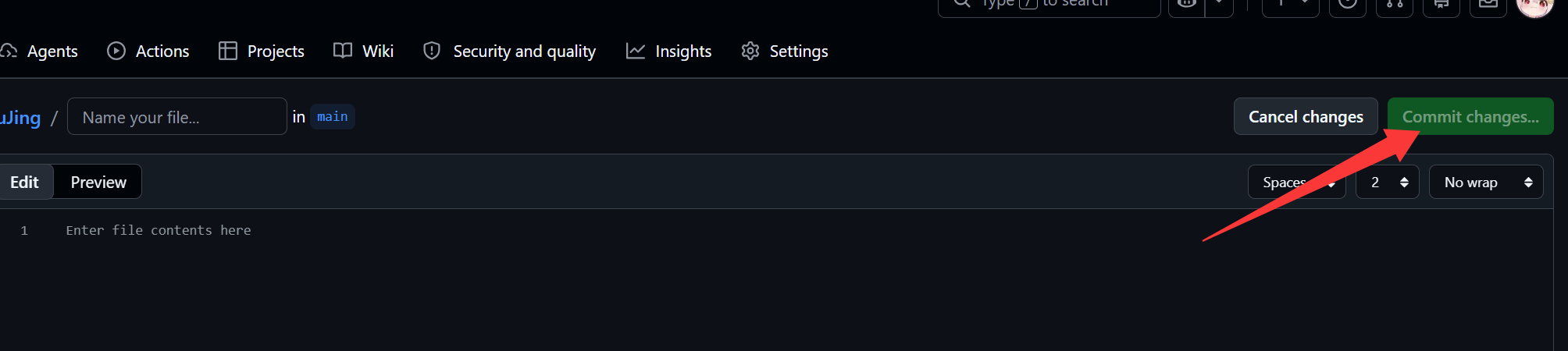Click the Copilot icon in header

click(1186, 5)
